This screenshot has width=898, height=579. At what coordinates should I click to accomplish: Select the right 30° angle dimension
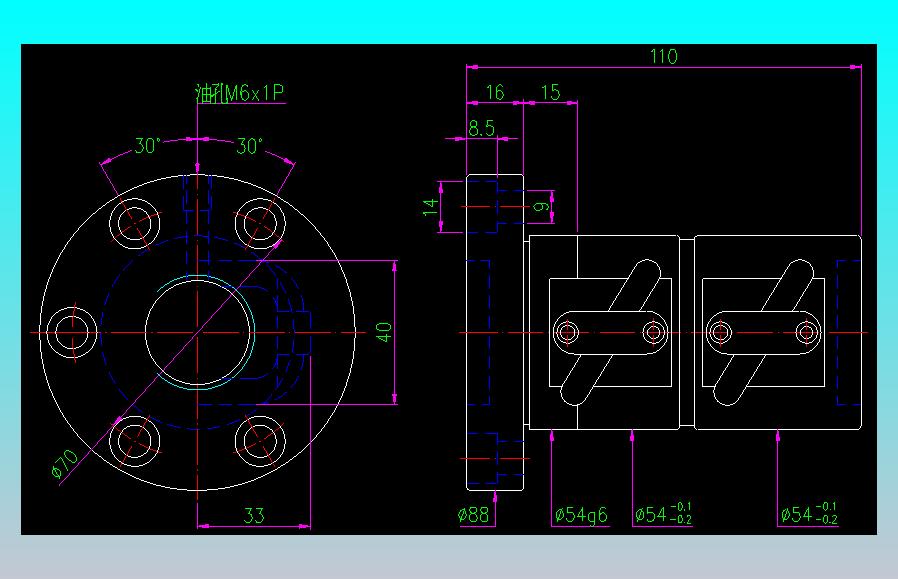[250, 145]
